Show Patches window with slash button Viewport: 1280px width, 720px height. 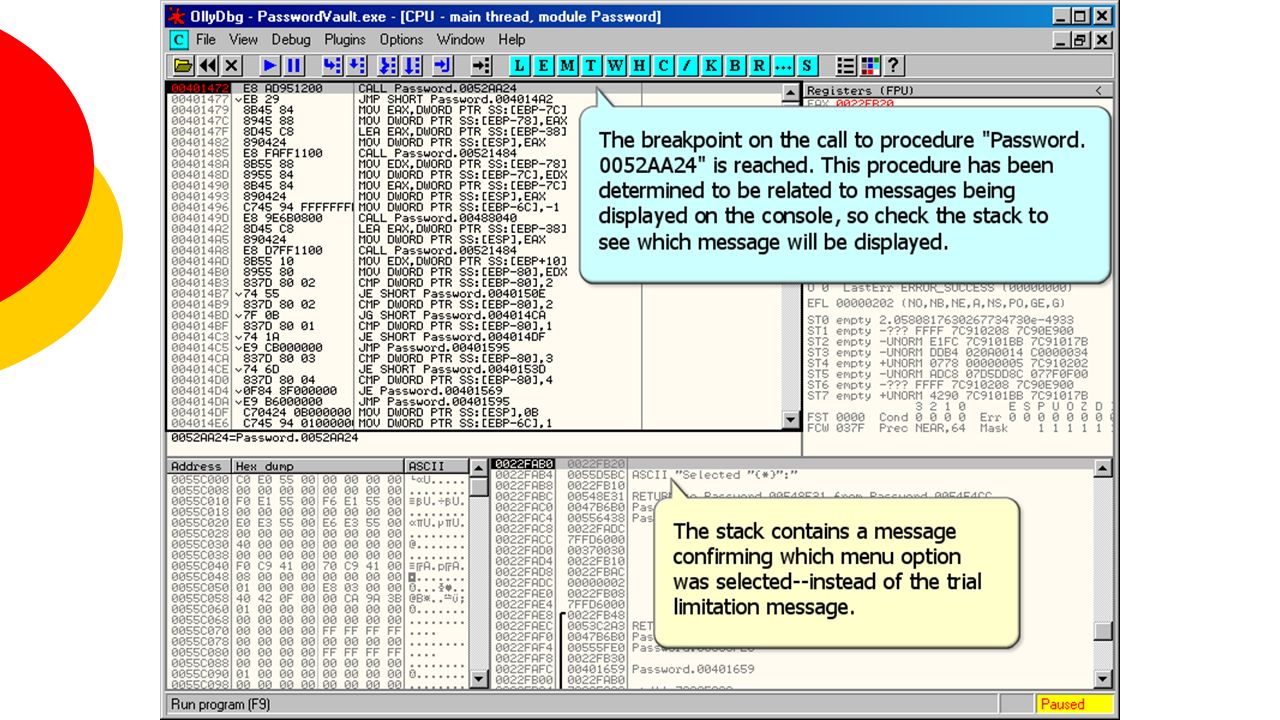(x=687, y=66)
